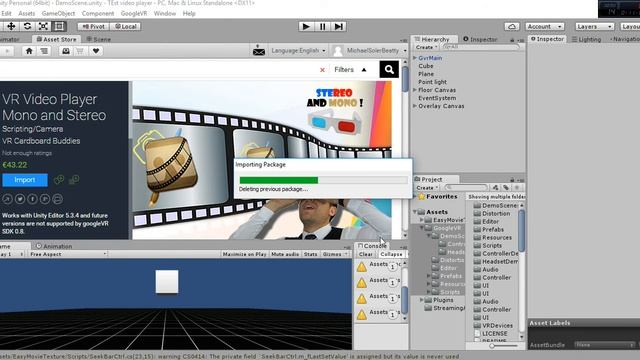Image resolution: width=640 pixels, height=360 pixels.
Task: Open Language English dropdown
Action: (298, 51)
